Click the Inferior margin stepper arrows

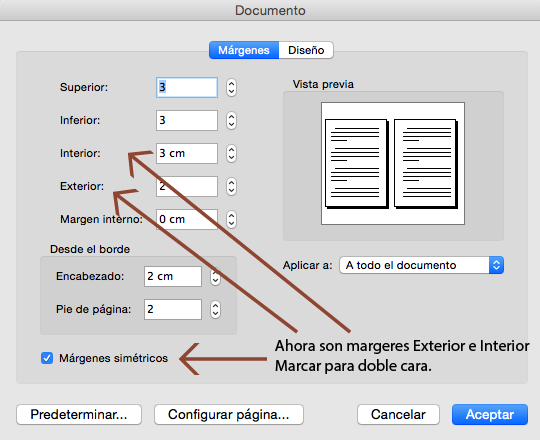point(231,121)
